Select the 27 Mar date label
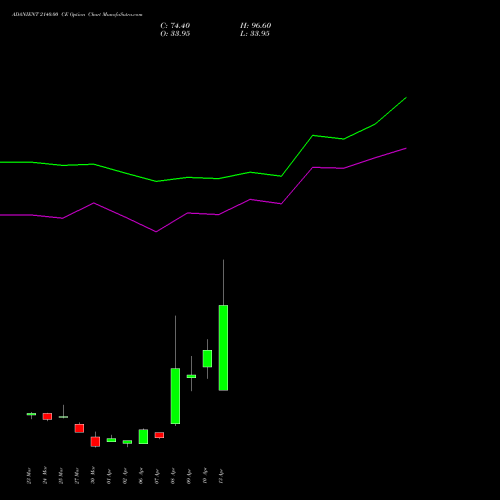This screenshot has height=500, width=500. point(77,476)
